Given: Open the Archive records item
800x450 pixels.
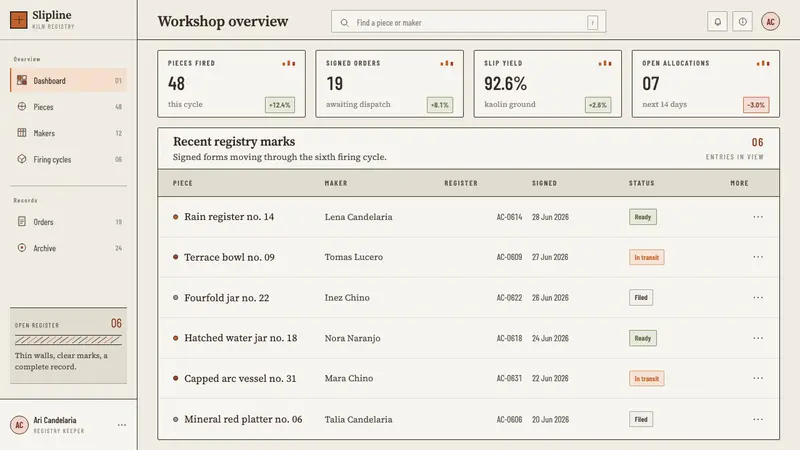Looking at the screenshot, I should point(68,248).
